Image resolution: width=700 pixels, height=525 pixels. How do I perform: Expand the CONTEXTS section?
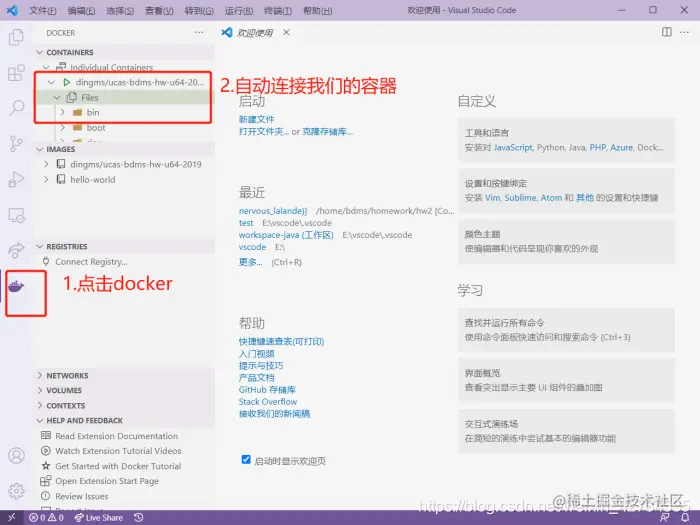point(40,405)
